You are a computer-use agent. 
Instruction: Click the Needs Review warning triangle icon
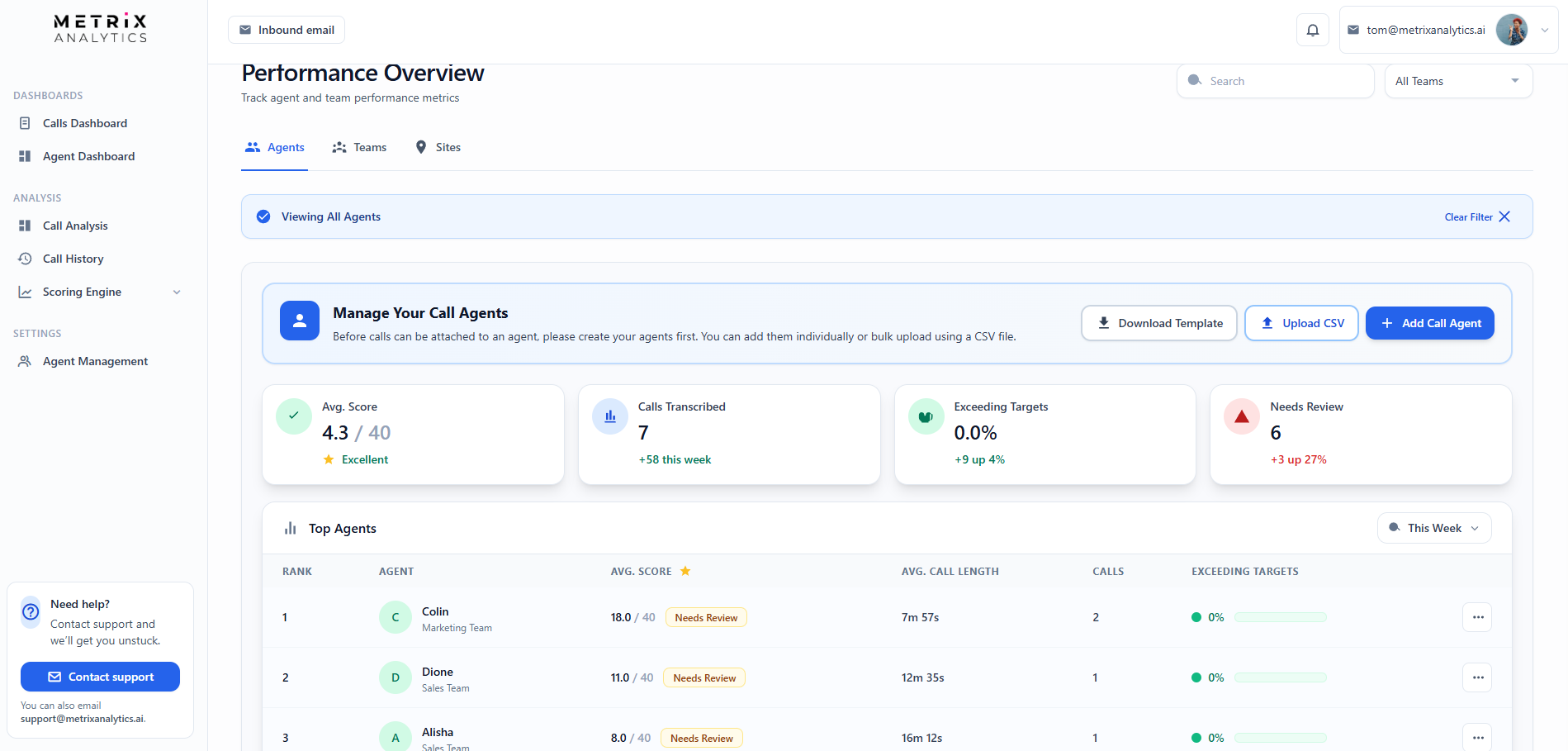click(x=1241, y=416)
